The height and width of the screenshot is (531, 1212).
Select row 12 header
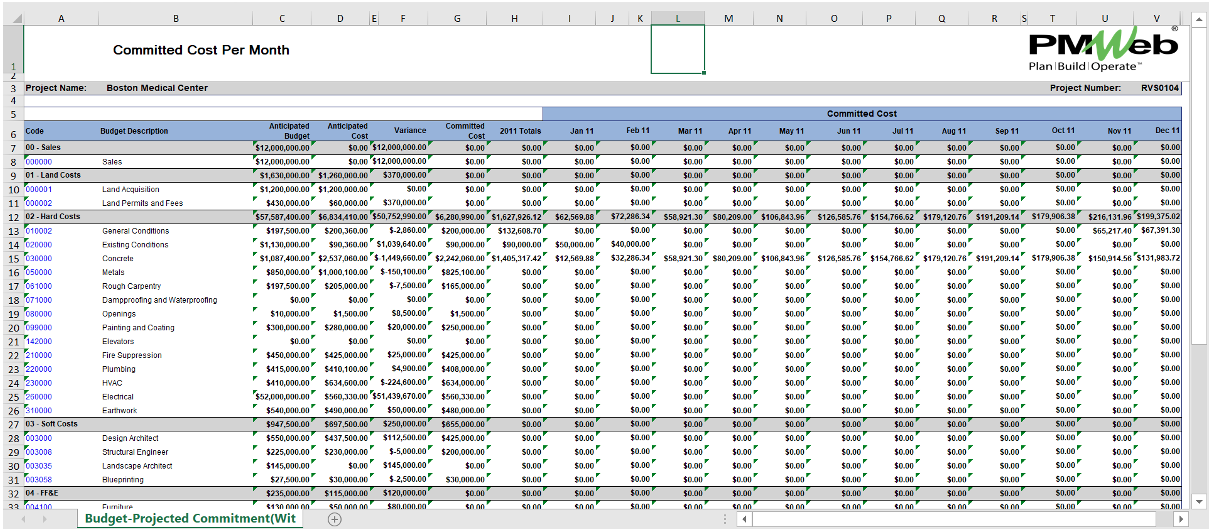tap(11, 217)
